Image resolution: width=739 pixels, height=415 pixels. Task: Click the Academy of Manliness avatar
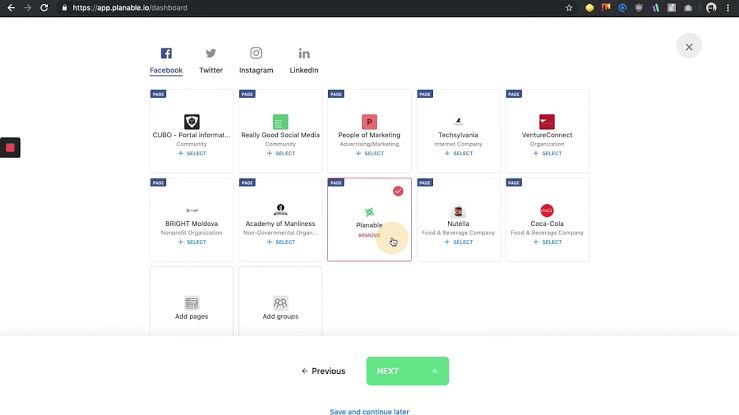point(280,210)
